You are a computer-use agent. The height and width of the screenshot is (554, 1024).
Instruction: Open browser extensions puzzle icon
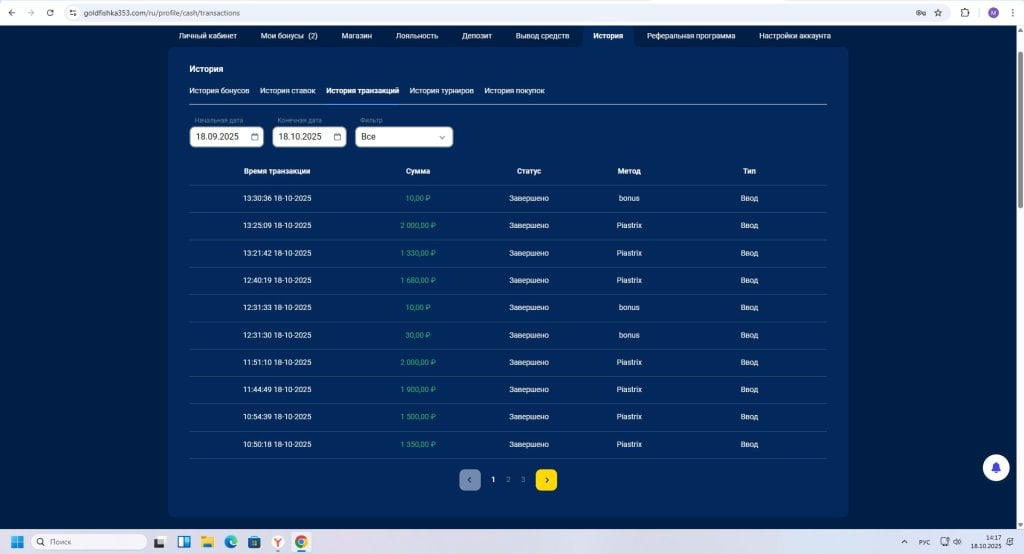pos(965,12)
